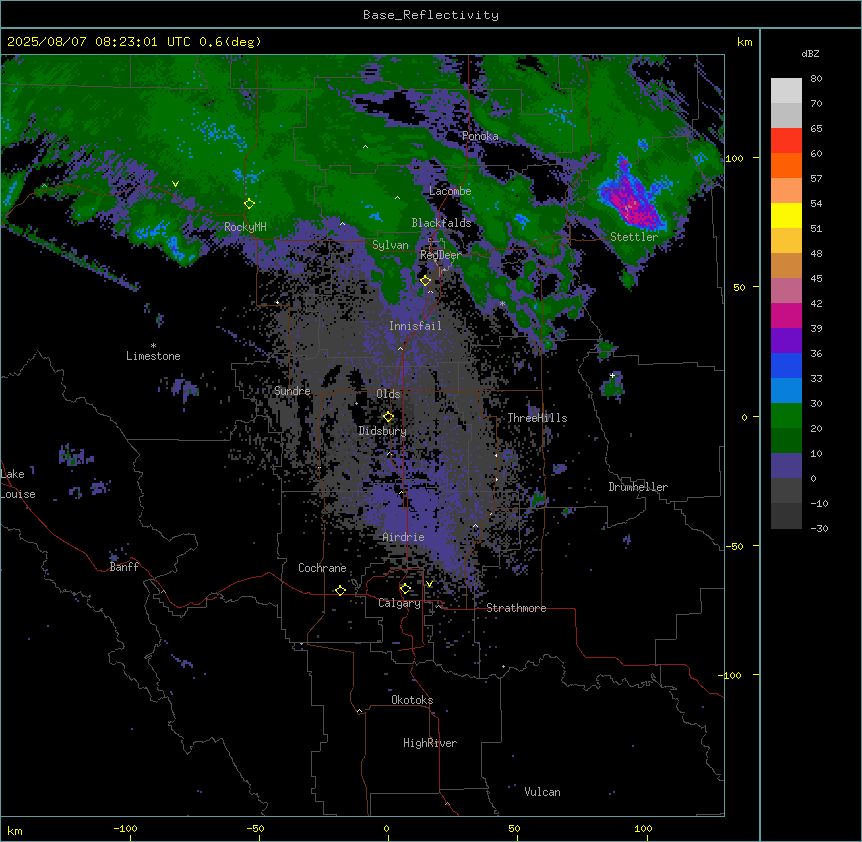The width and height of the screenshot is (862, 842).
Task: Click the Banff town label
Action: (124, 567)
